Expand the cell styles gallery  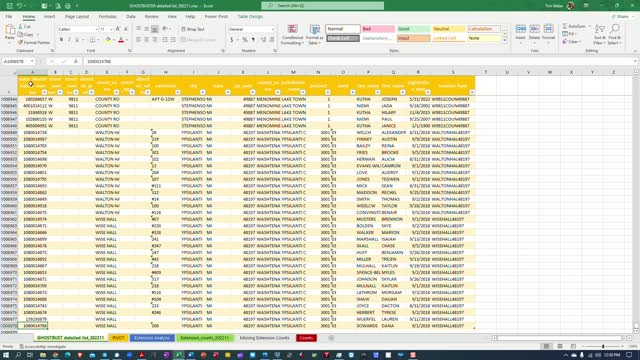click(x=505, y=41)
